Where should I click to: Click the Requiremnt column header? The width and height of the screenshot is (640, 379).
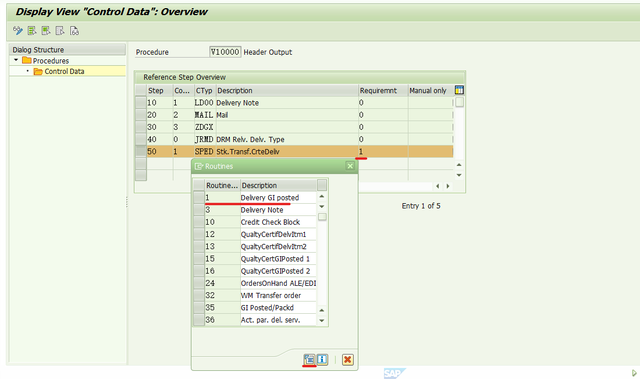point(378,91)
